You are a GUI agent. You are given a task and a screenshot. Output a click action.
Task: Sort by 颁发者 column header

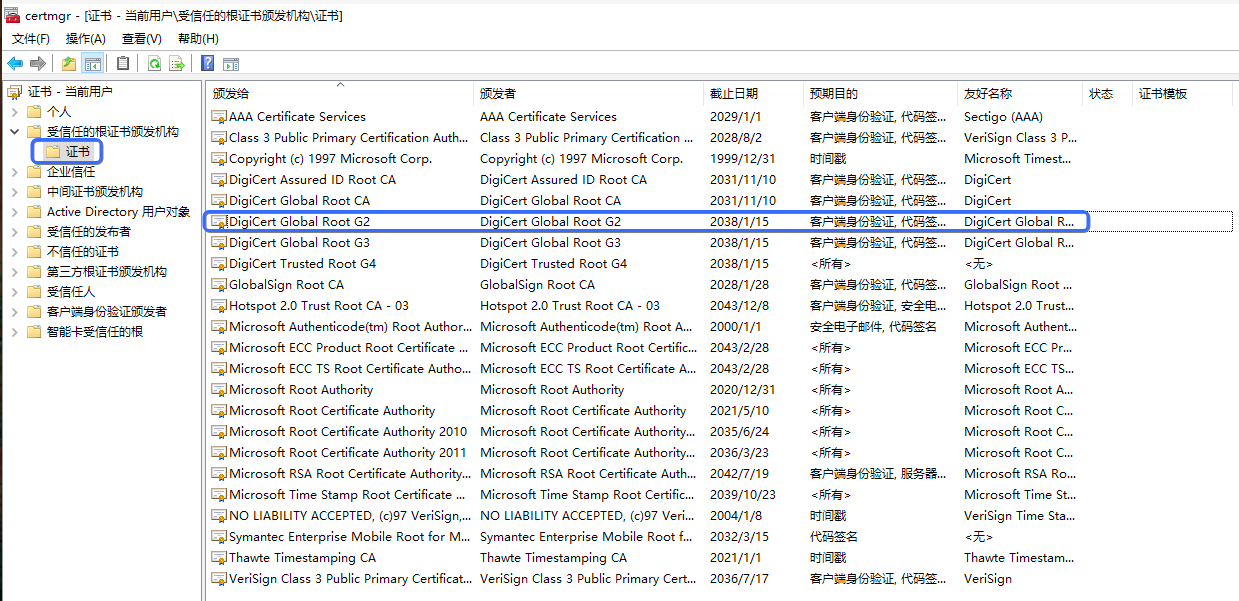(498, 94)
